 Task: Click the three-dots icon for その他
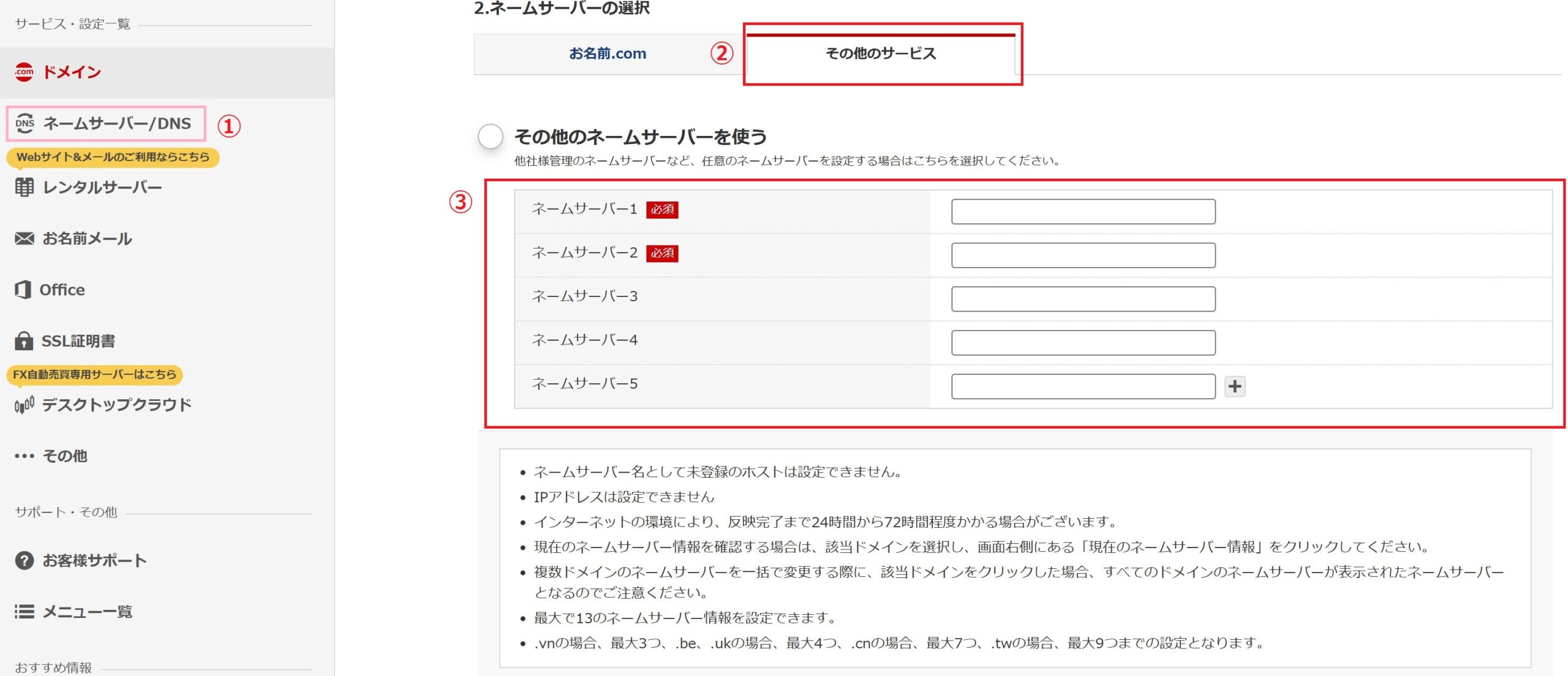[x=24, y=456]
